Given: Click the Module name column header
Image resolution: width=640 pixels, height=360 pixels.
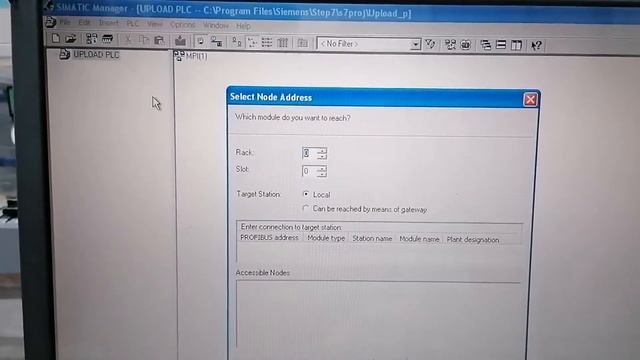Looking at the screenshot, I should 419,239.
